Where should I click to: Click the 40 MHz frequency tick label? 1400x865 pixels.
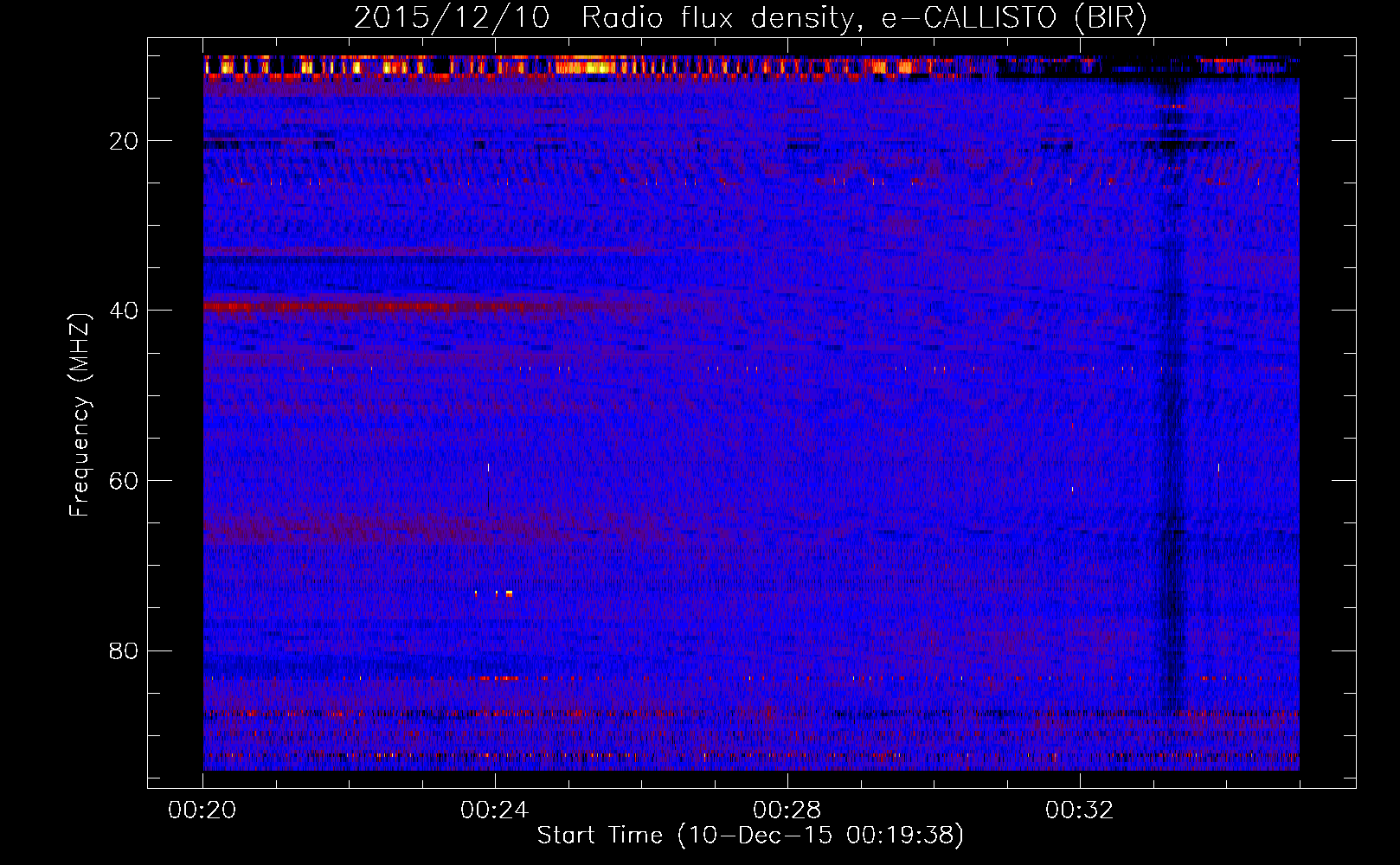[x=125, y=311]
